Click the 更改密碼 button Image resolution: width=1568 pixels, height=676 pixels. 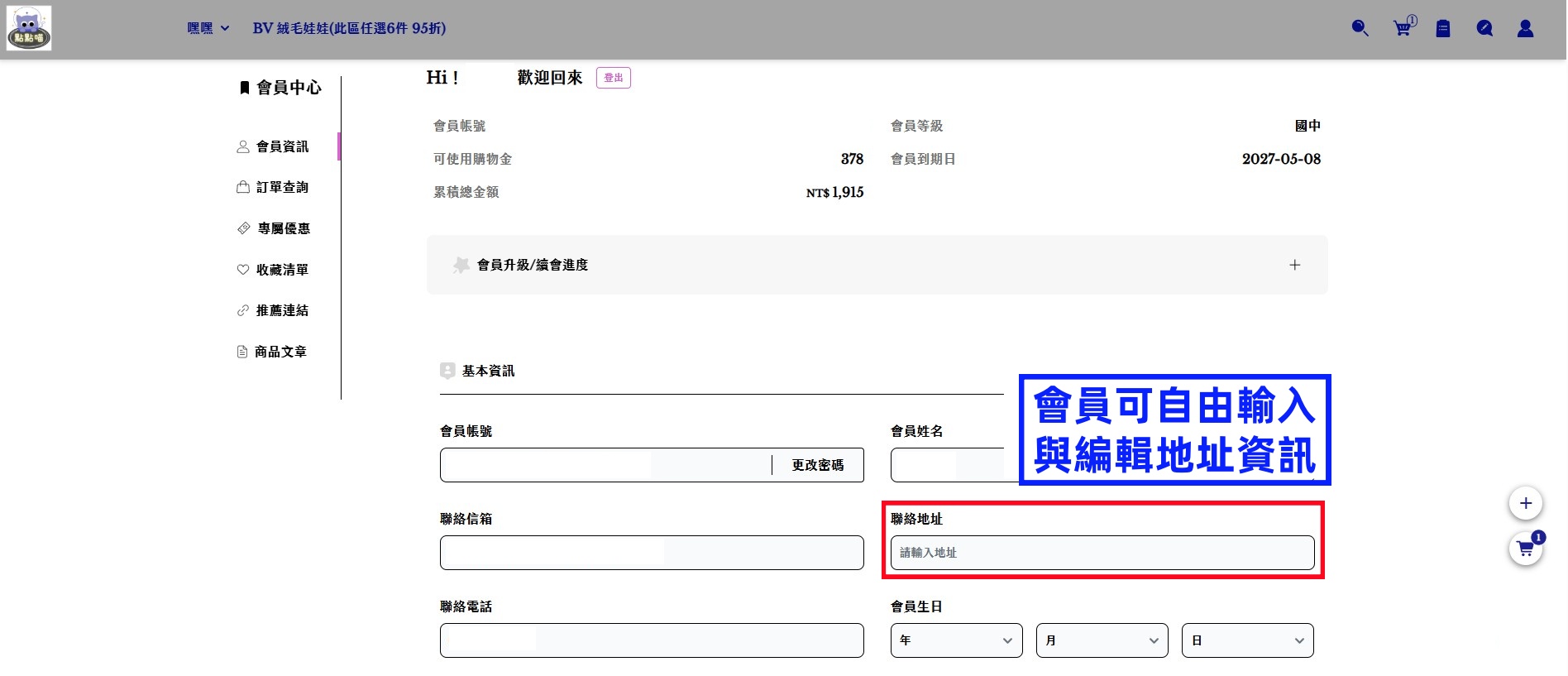[818, 465]
